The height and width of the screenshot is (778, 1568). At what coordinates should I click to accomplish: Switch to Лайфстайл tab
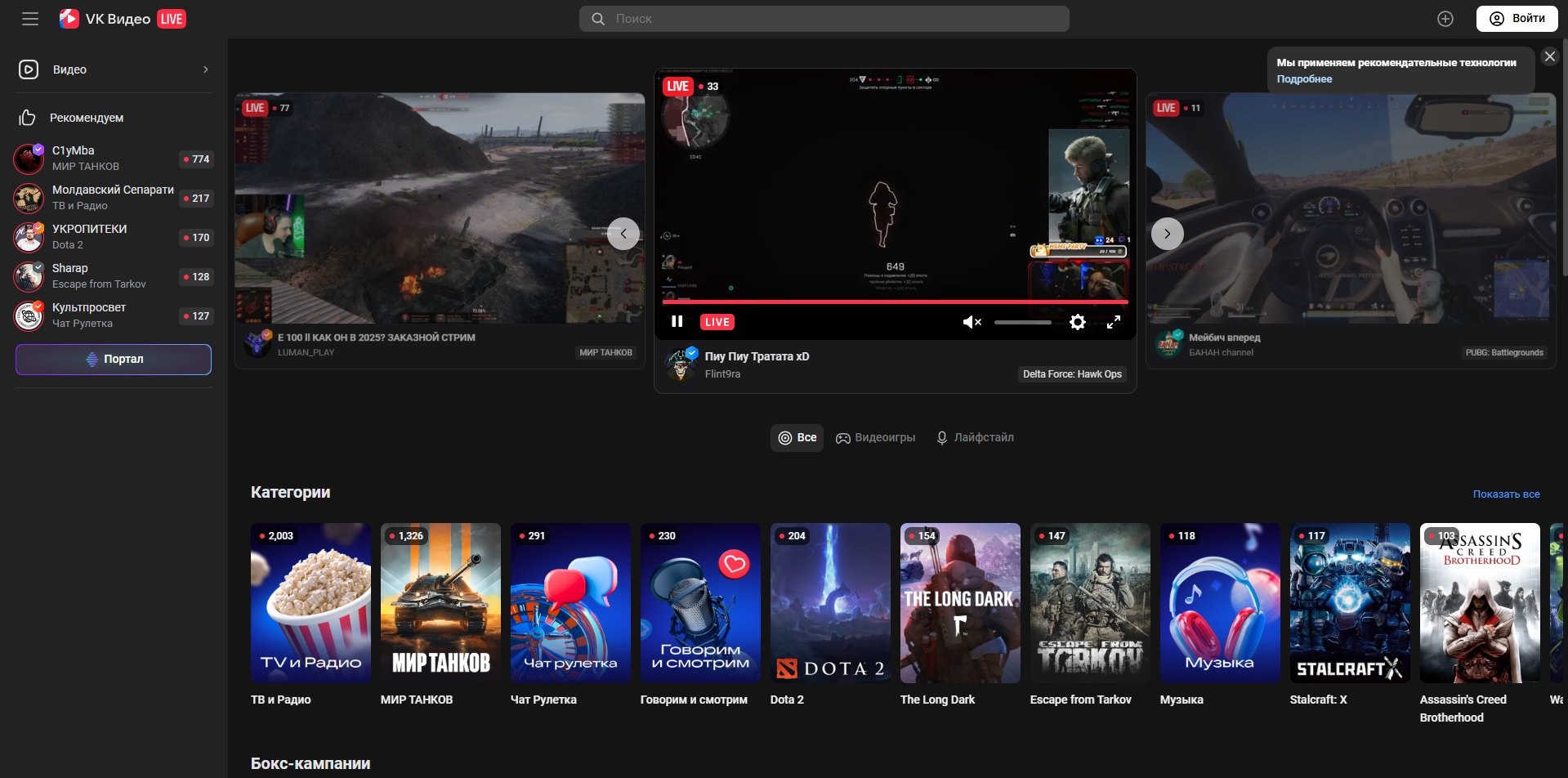975,437
